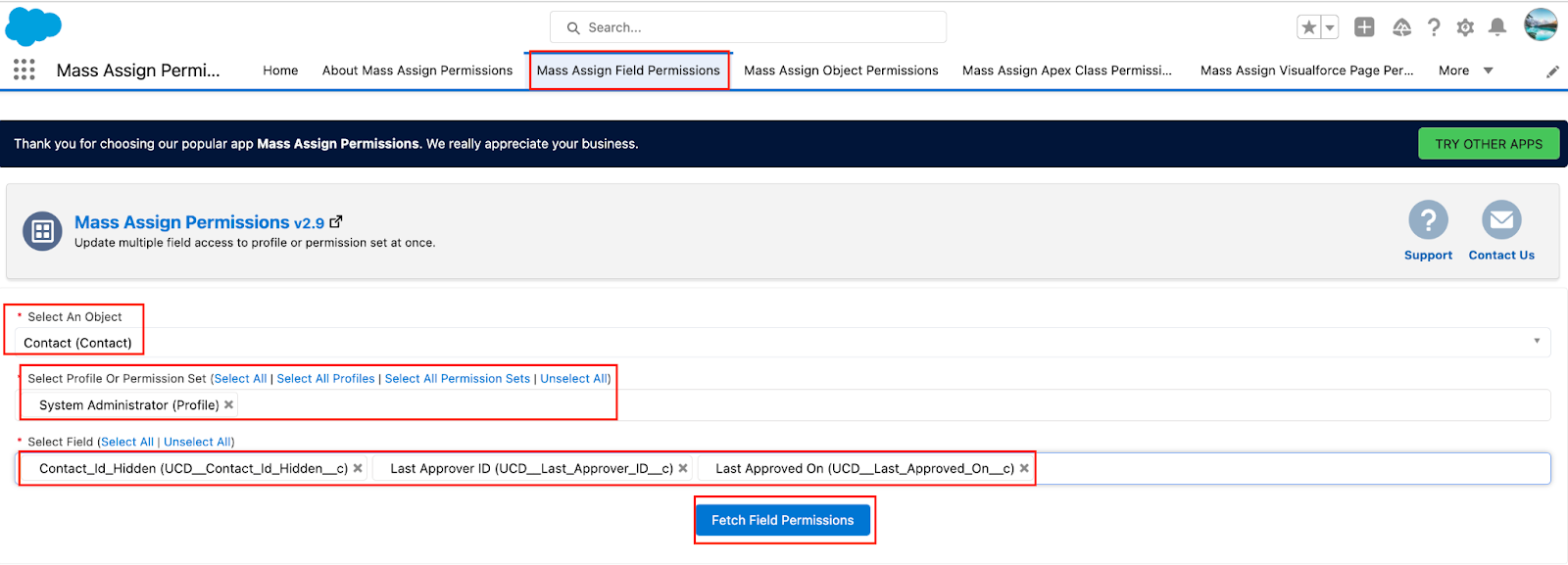This screenshot has width=1568, height=565.
Task: Remove the Contact_Id_Hidden field pill
Action: tap(358, 468)
